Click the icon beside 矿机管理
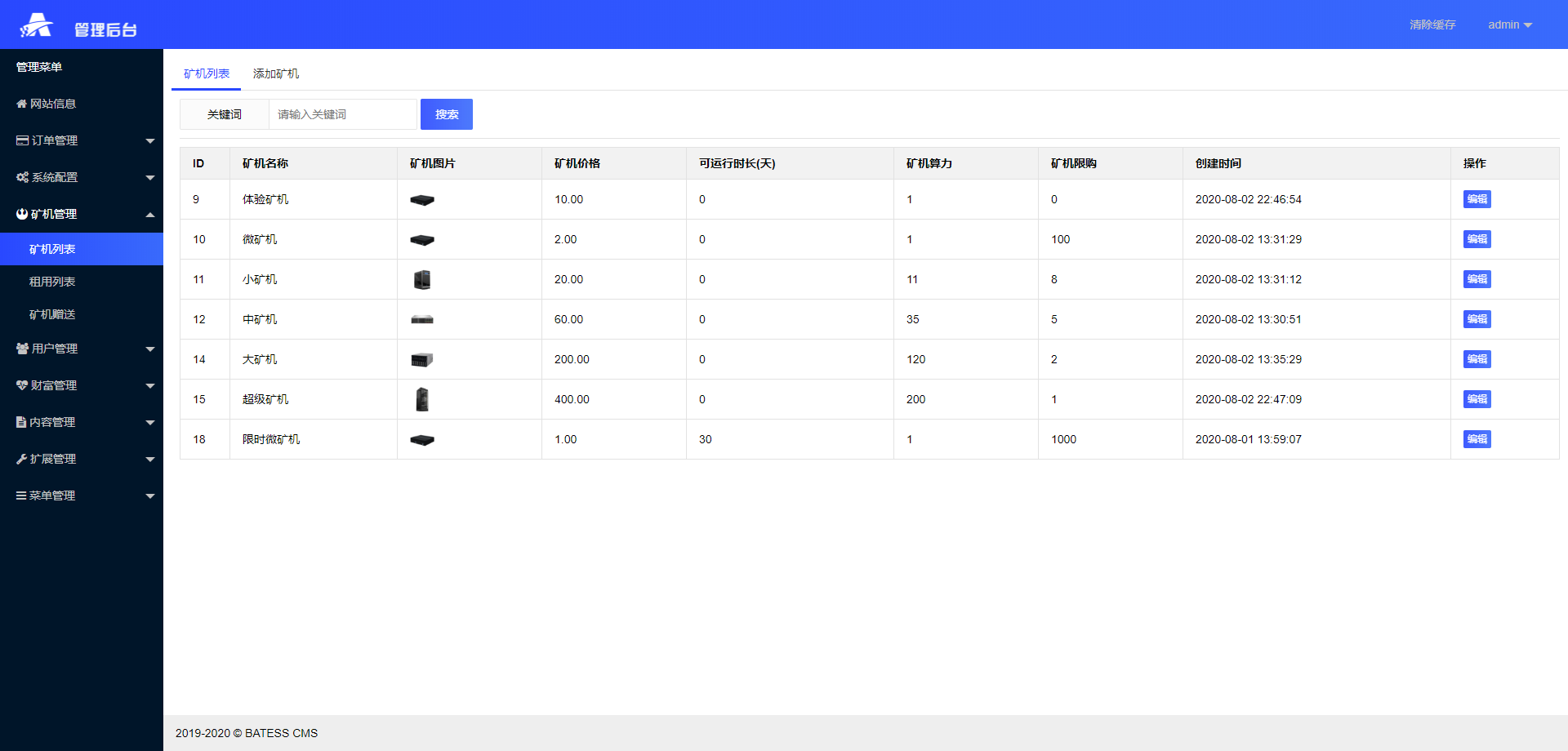 [x=22, y=214]
